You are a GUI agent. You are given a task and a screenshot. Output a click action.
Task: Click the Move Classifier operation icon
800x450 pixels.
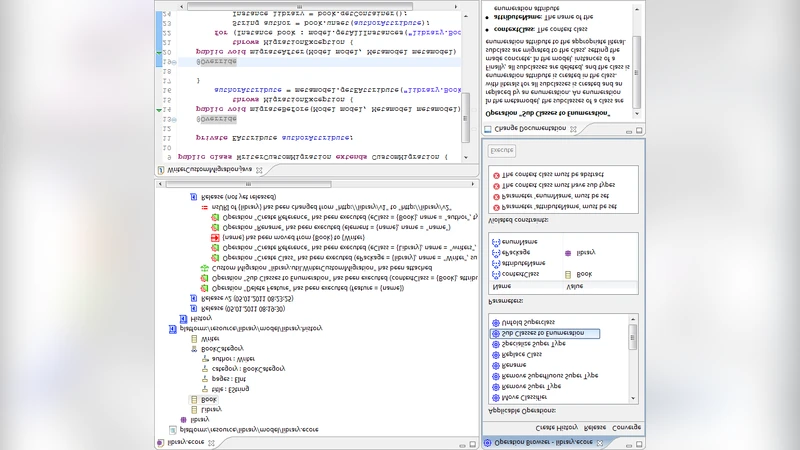click(x=495, y=397)
